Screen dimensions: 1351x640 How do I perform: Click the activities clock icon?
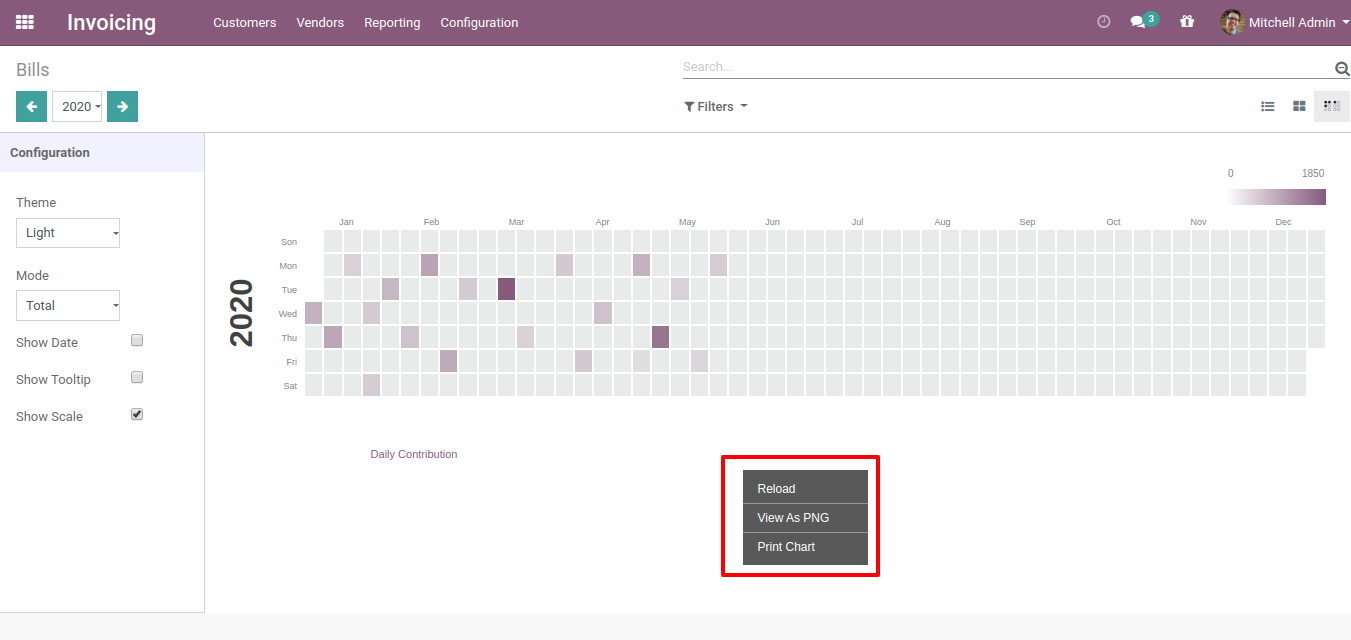(1104, 22)
